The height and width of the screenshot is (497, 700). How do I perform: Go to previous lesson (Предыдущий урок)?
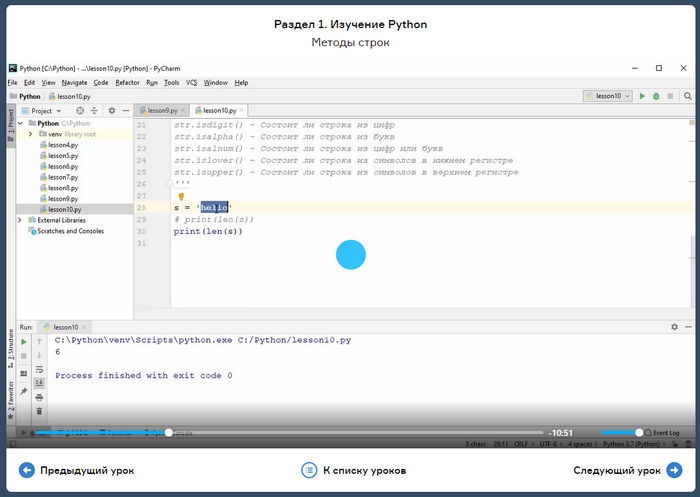[x=77, y=470]
